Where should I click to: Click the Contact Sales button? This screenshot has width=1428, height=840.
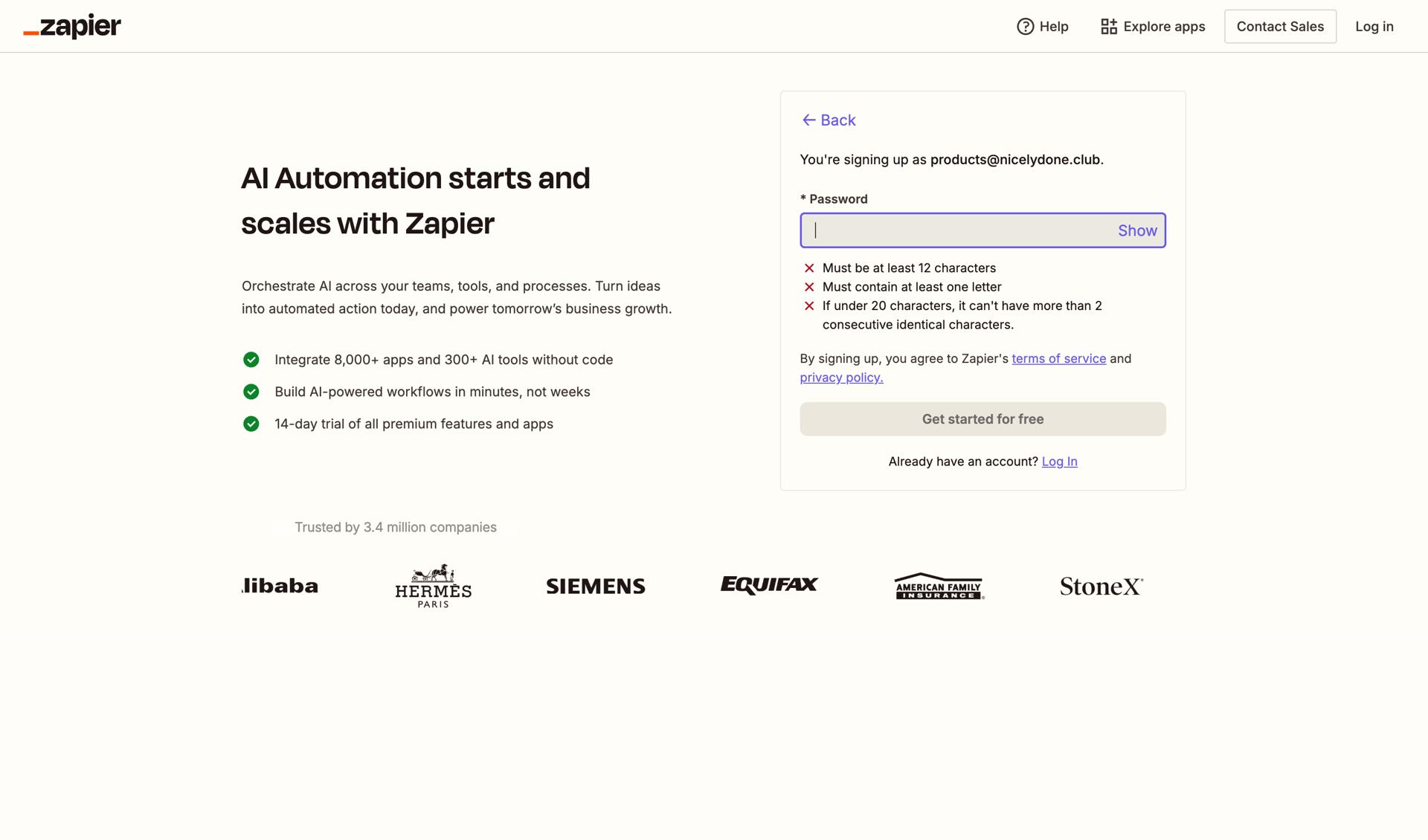[x=1280, y=26]
